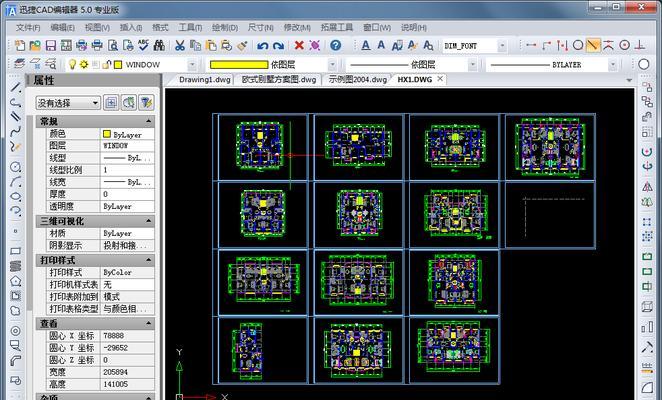662x400 pixels.
Task: Click the underlined A text tool icon
Action: (366, 45)
